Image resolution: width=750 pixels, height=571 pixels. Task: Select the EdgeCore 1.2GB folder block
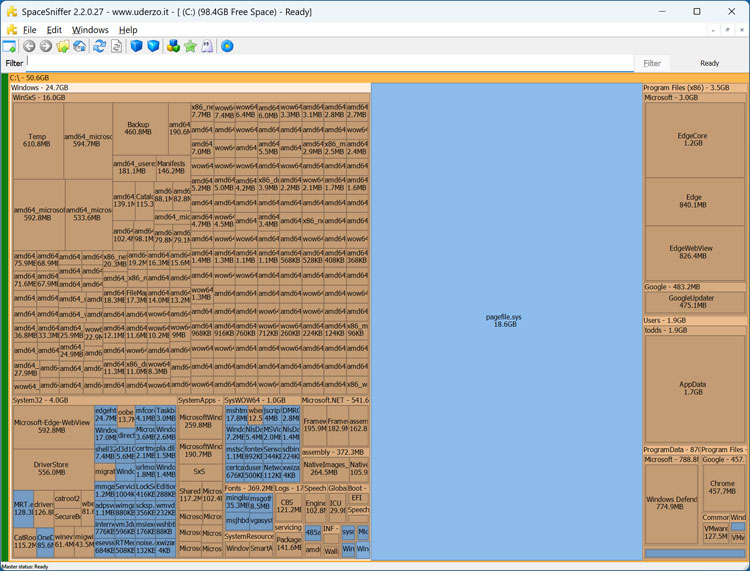tap(692, 139)
